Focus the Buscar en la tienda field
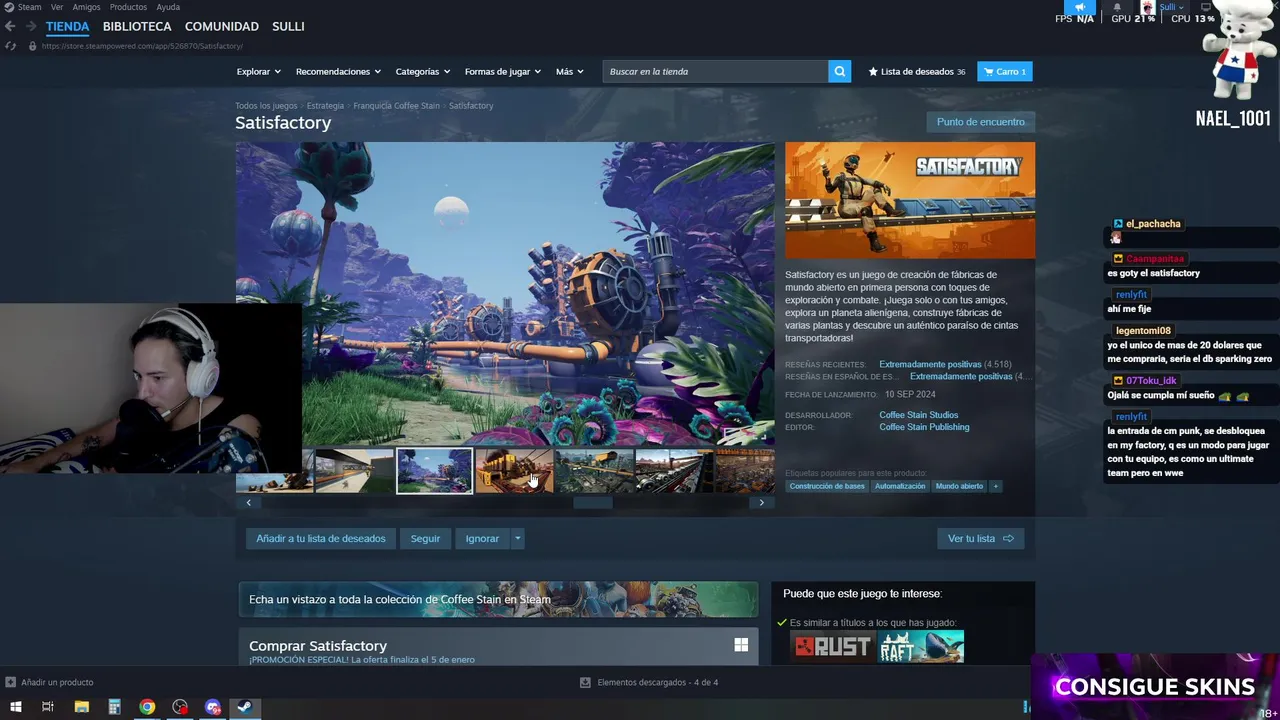 click(x=715, y=71)
